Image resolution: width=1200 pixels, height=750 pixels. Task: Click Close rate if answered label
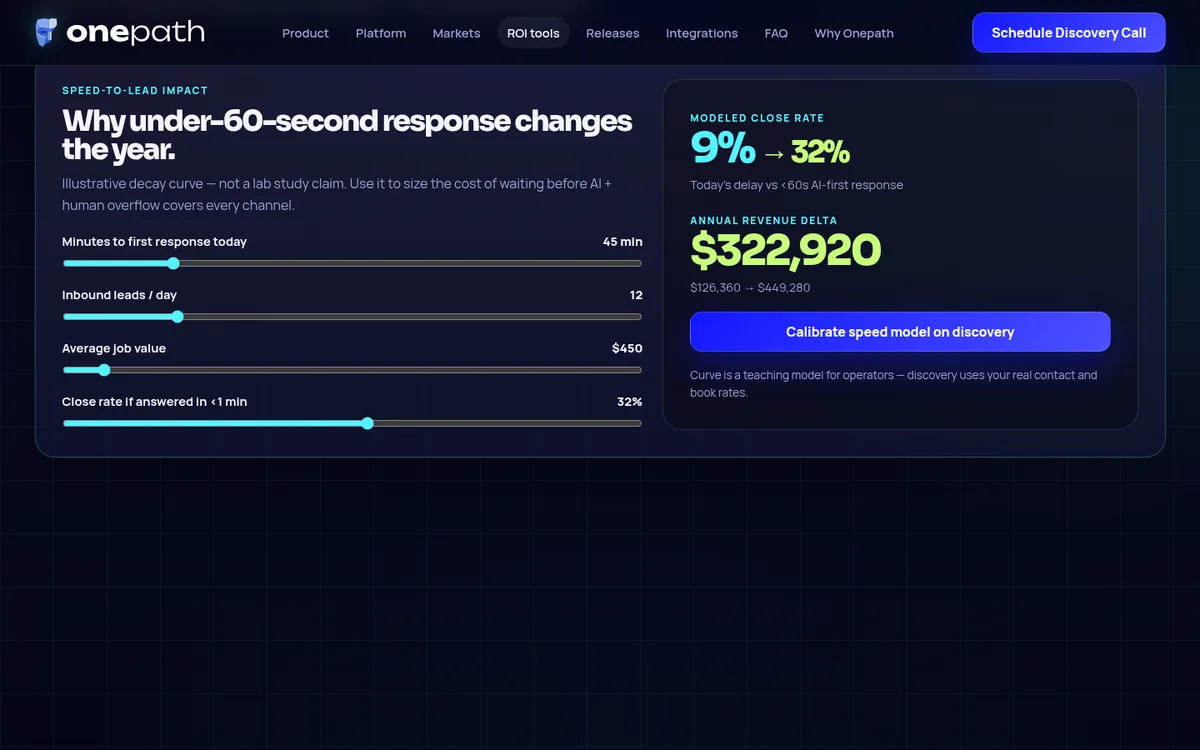pos(154,401)
